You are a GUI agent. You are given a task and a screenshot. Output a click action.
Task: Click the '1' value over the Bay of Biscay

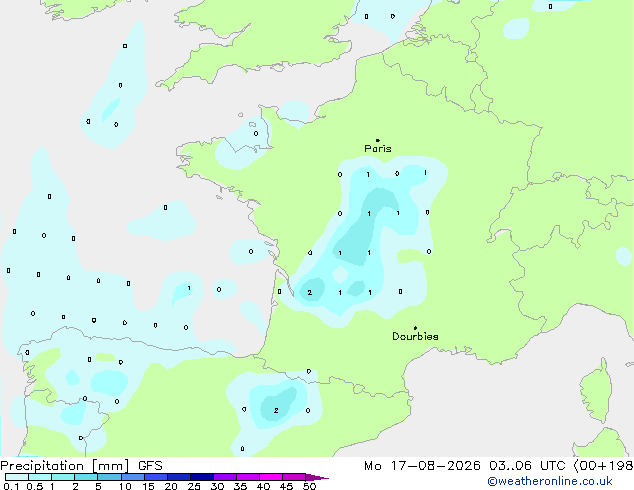(189, 288)
